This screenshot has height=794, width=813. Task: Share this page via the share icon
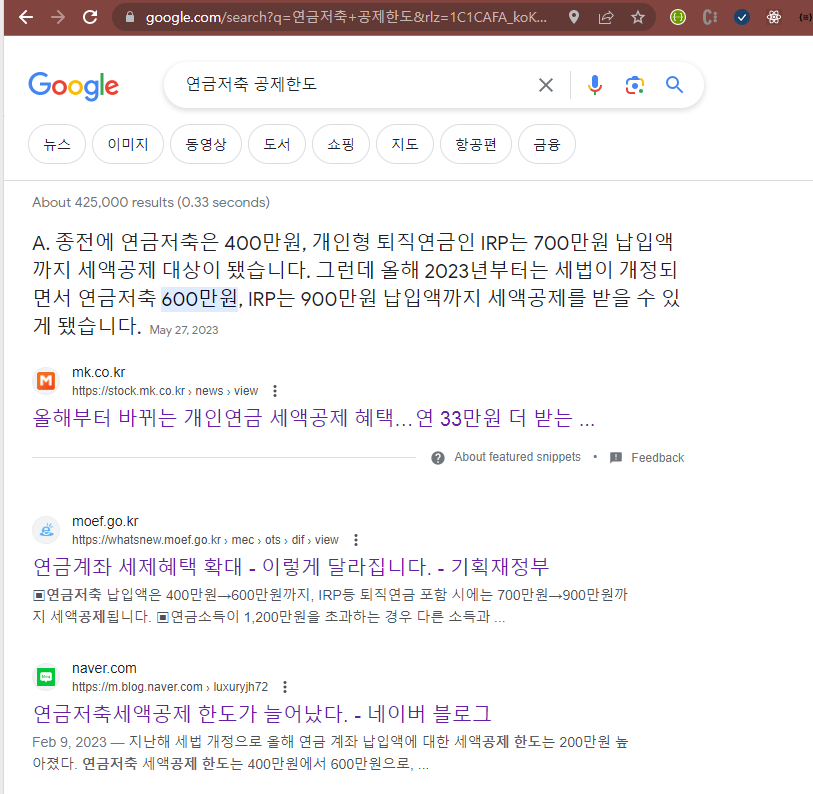pos(606,17)
